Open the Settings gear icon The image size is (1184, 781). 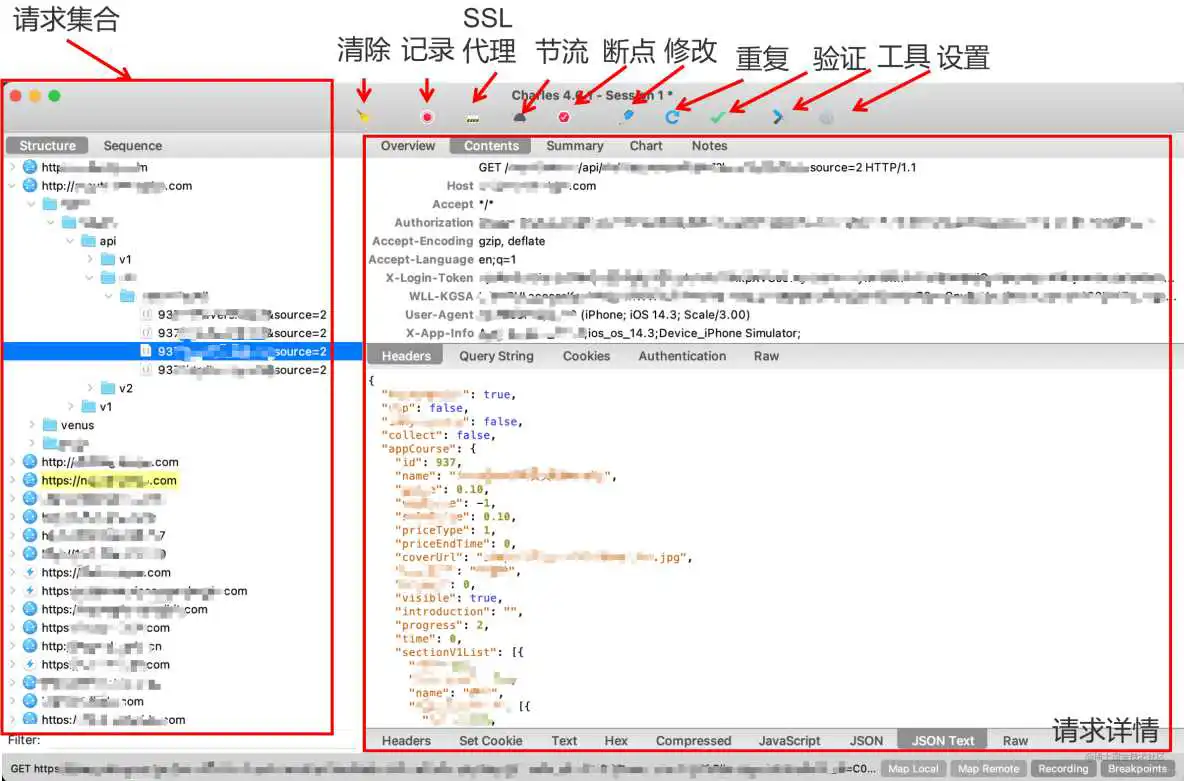pyautogui.click(x=826, y=117)
